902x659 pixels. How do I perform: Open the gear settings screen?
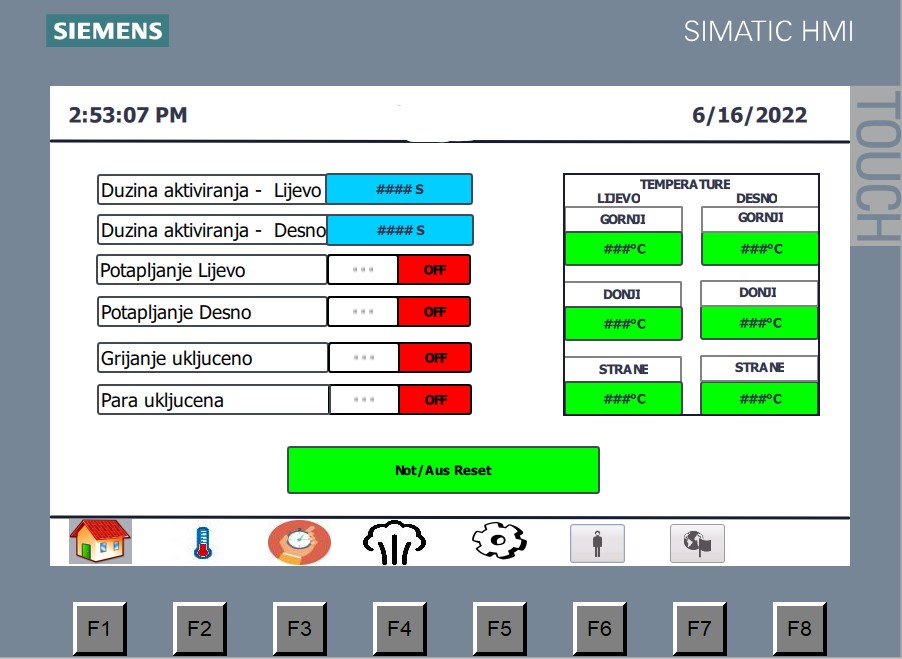pos(498,541)
